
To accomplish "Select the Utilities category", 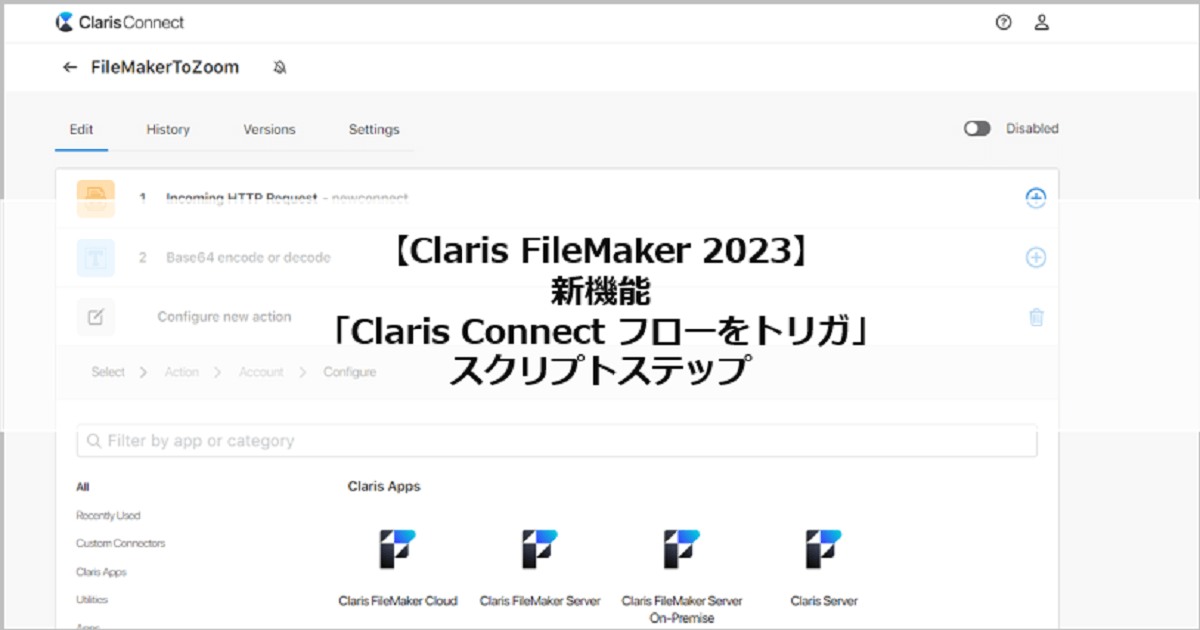I will (92, 600).
